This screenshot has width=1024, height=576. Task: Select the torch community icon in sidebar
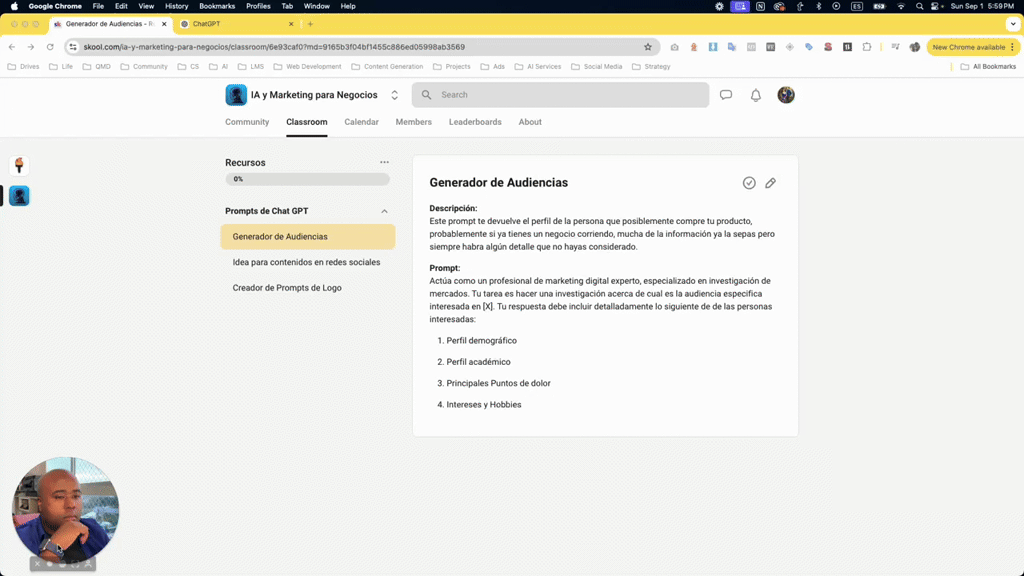click(x=19, y=165)
